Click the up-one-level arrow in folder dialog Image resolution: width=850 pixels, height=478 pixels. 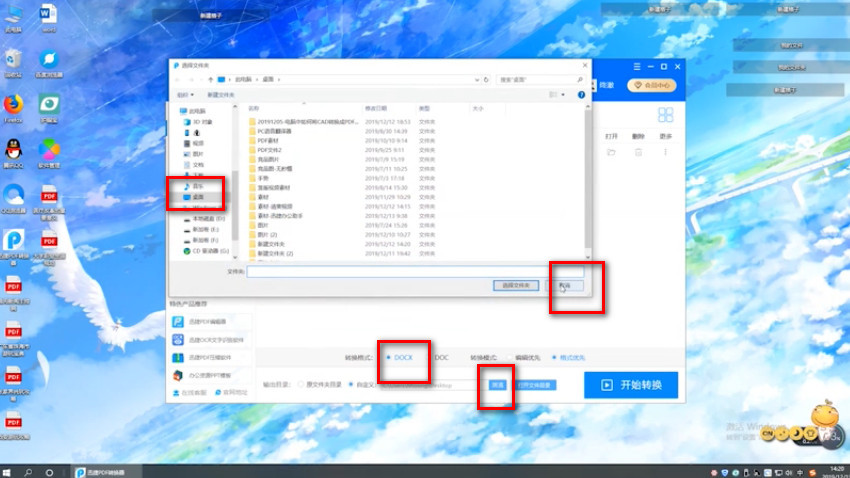click(210, 80)
